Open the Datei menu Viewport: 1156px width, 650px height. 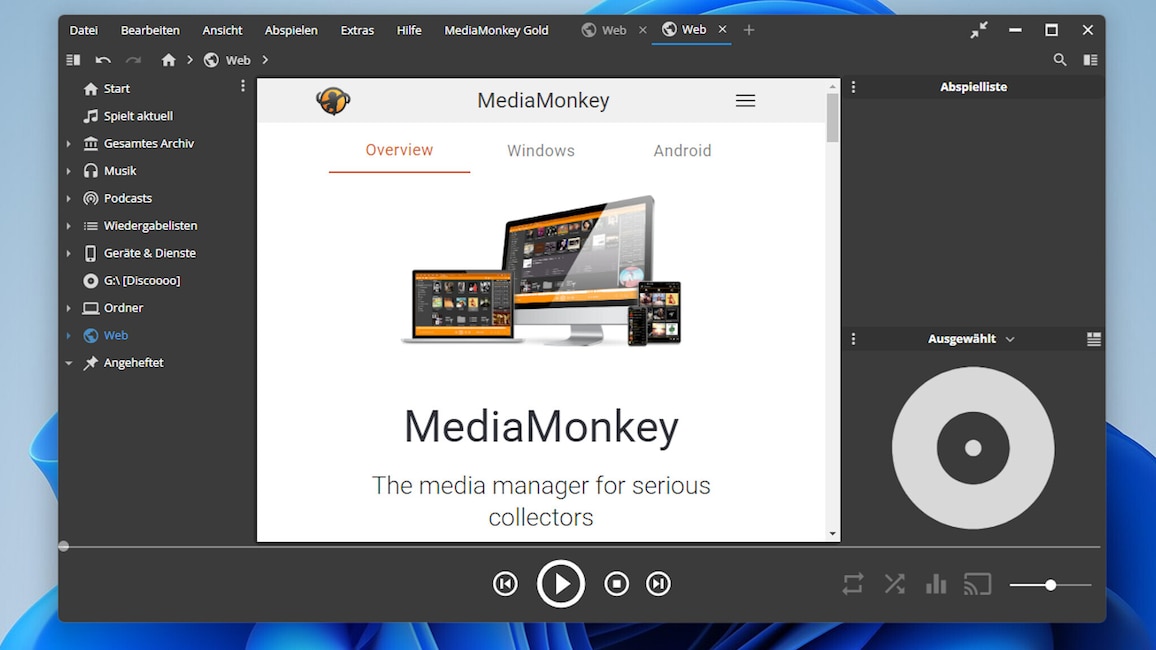[x=83, y=30]
